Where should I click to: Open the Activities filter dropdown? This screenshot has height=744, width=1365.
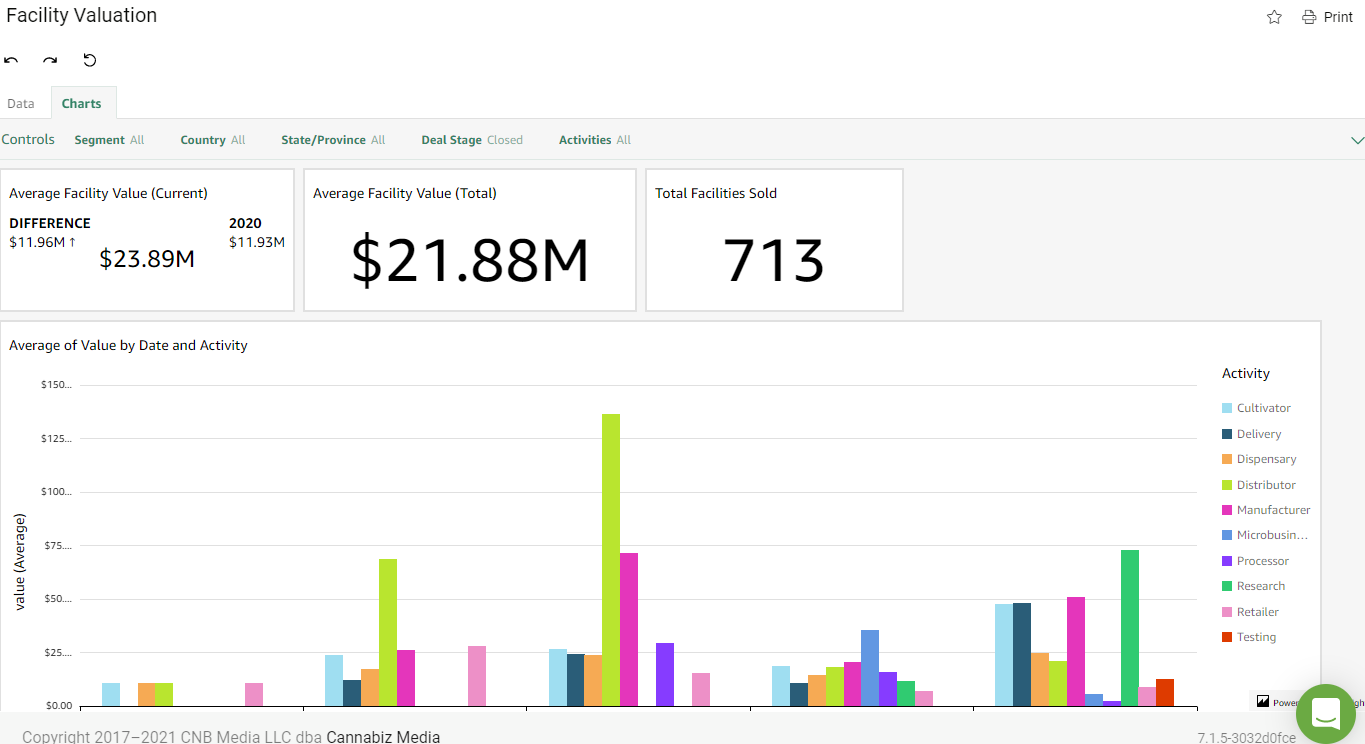pos(594,140)
